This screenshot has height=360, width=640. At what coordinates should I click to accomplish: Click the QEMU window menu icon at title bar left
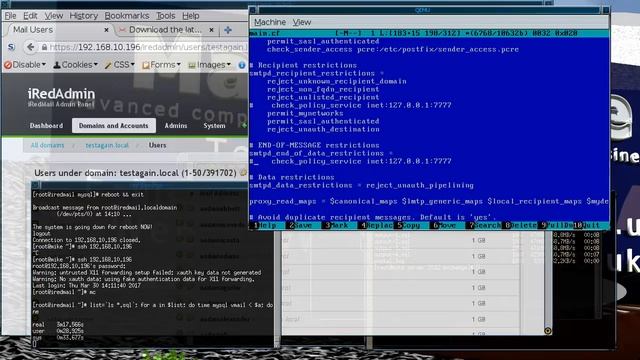[253, 10]
